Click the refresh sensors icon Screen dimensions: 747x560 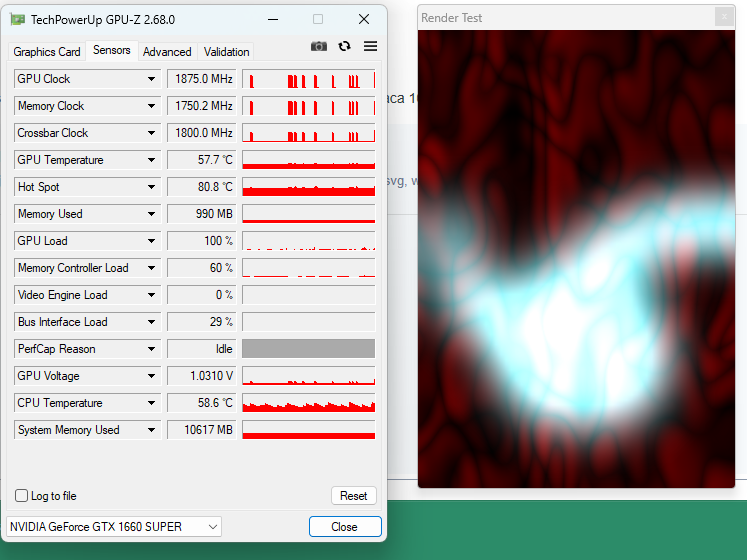[345, 46]
